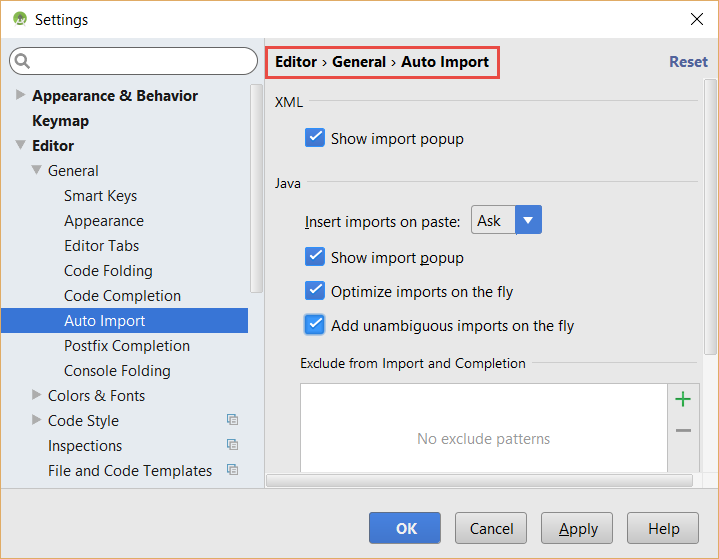Collapse the General tree node
This screenshot has height=559, width=719.
(37, 170)
